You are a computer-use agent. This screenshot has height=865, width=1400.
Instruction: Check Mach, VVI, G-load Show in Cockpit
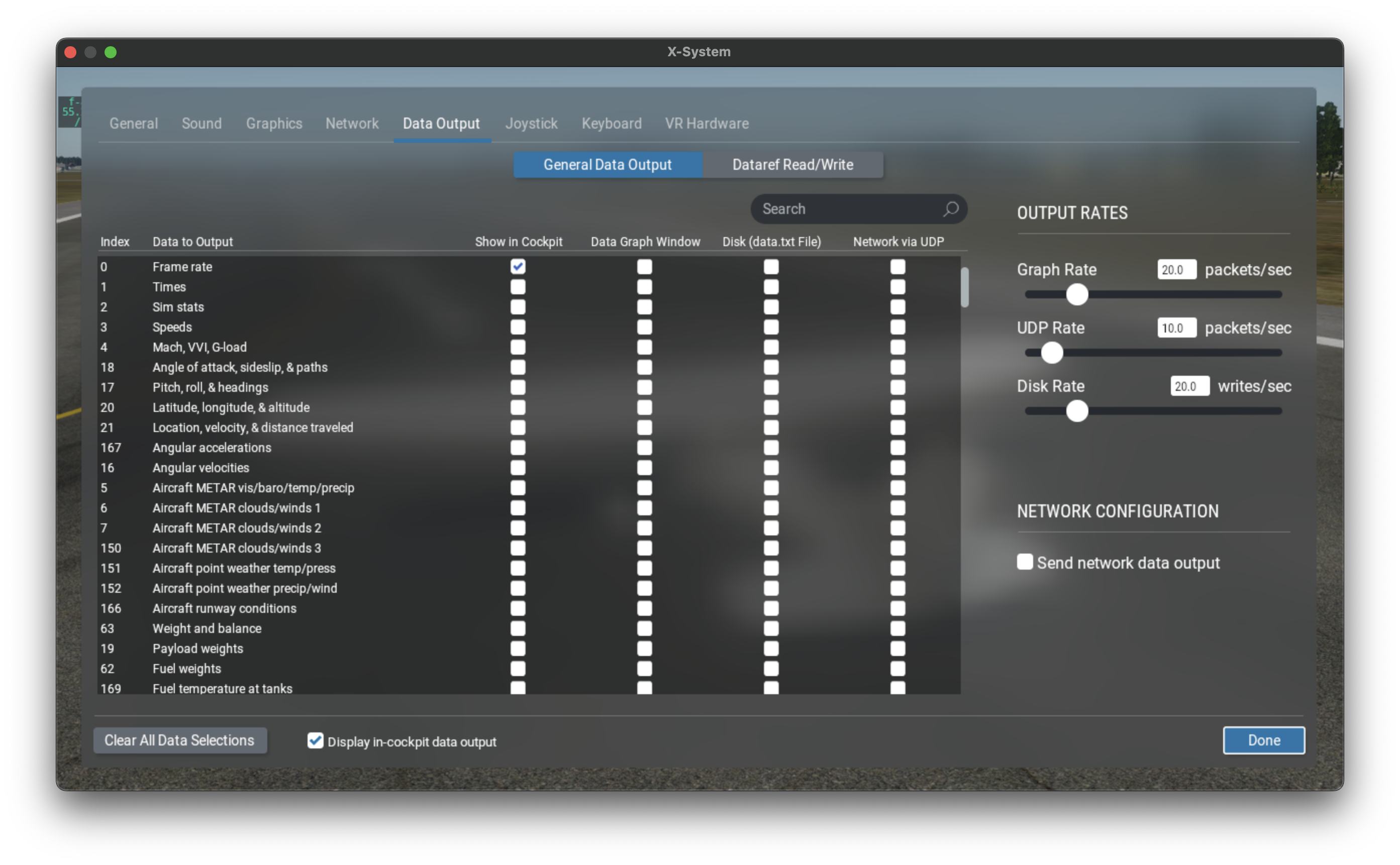(x=518, y=347)
